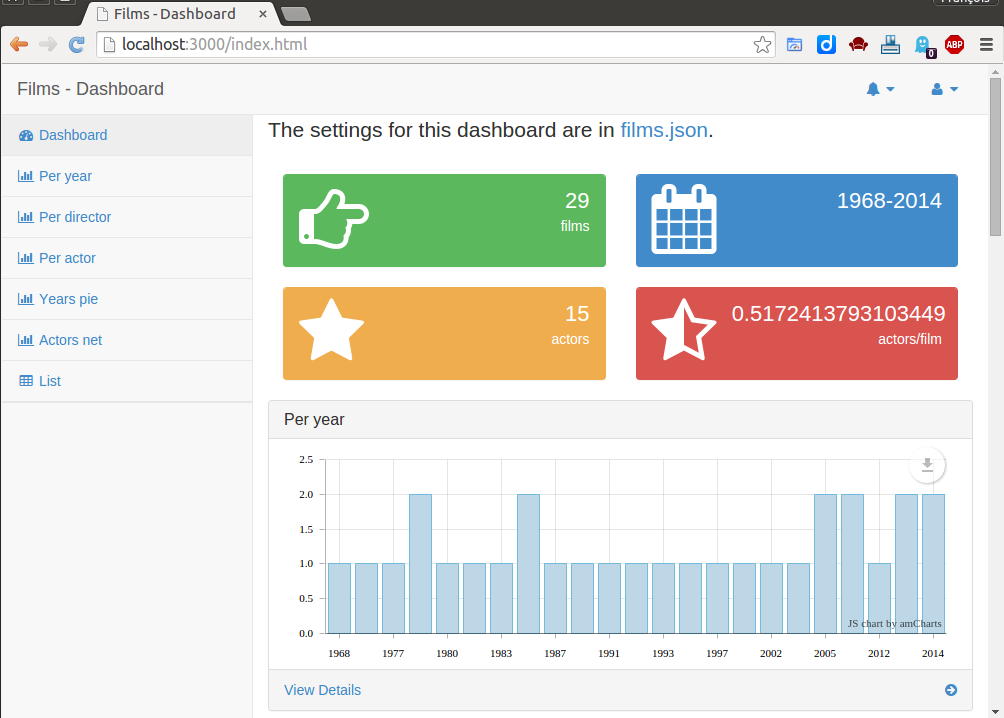Click the '2.5' y-axis label
Viewport: 1004px width, 718px height.
pyautogui.click(x=306, y=459)
